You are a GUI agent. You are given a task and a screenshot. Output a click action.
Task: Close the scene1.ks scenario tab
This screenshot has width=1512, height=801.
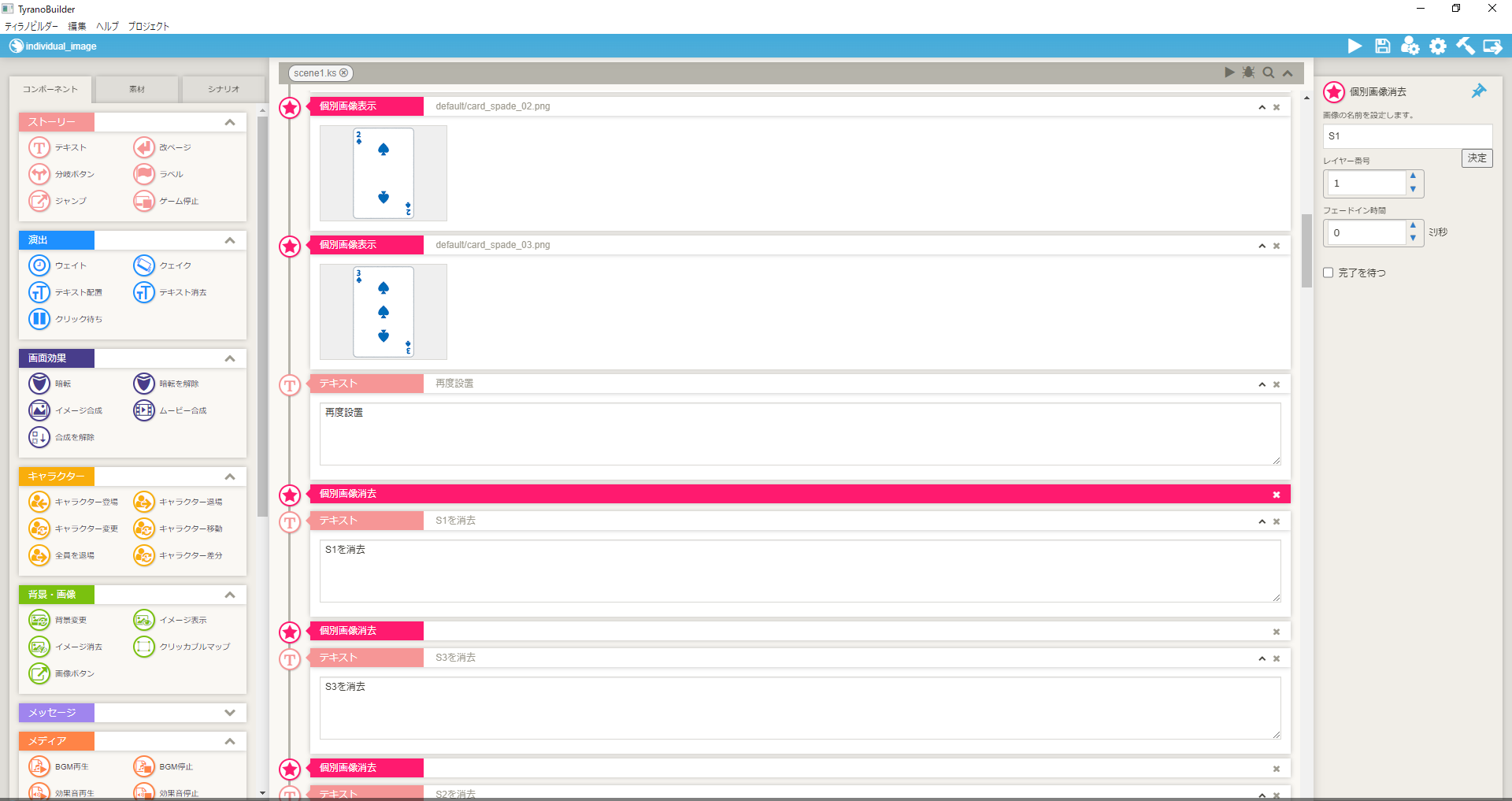point(343,72)
